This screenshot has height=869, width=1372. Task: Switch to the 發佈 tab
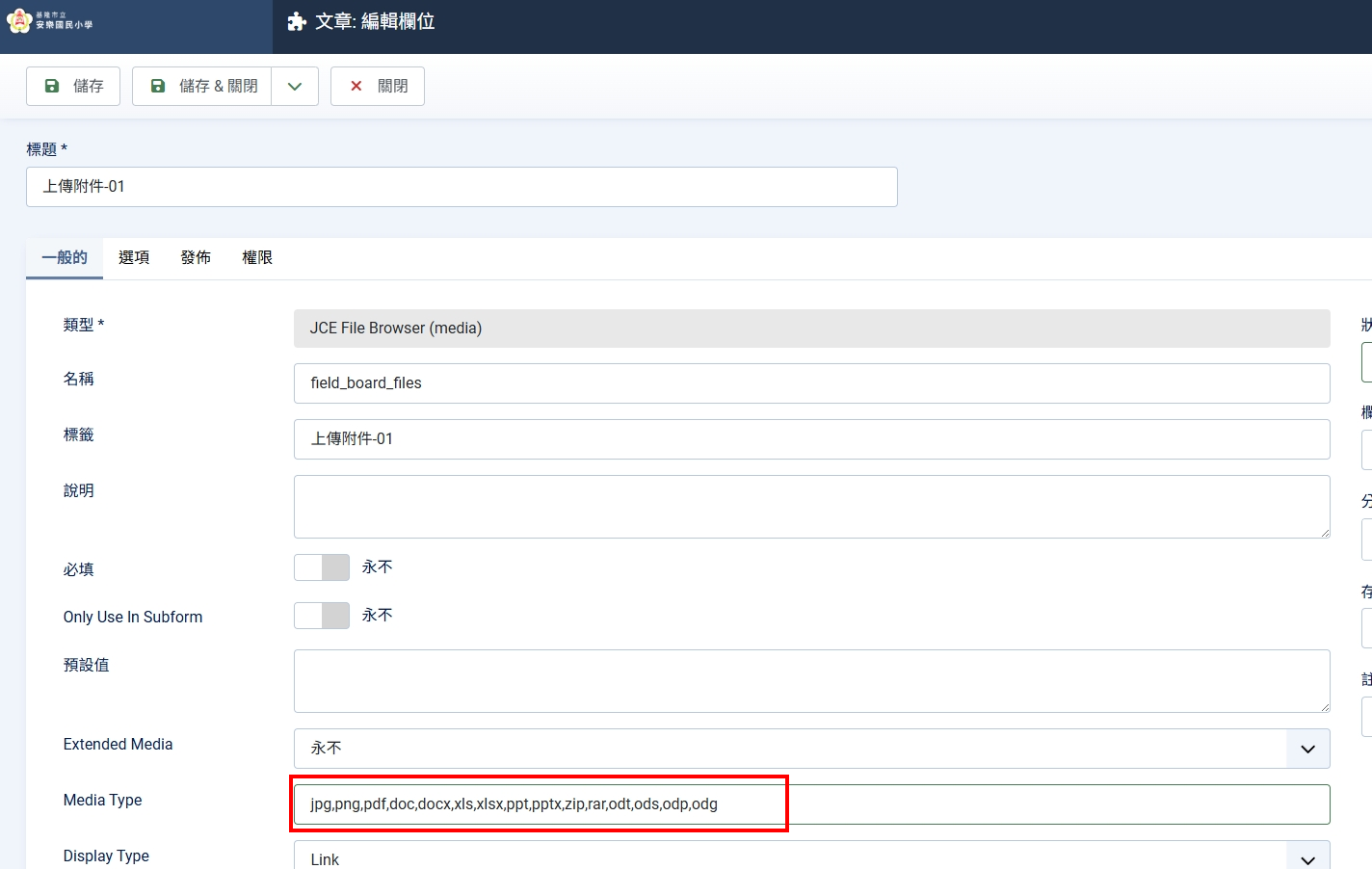tap(196, 257)
